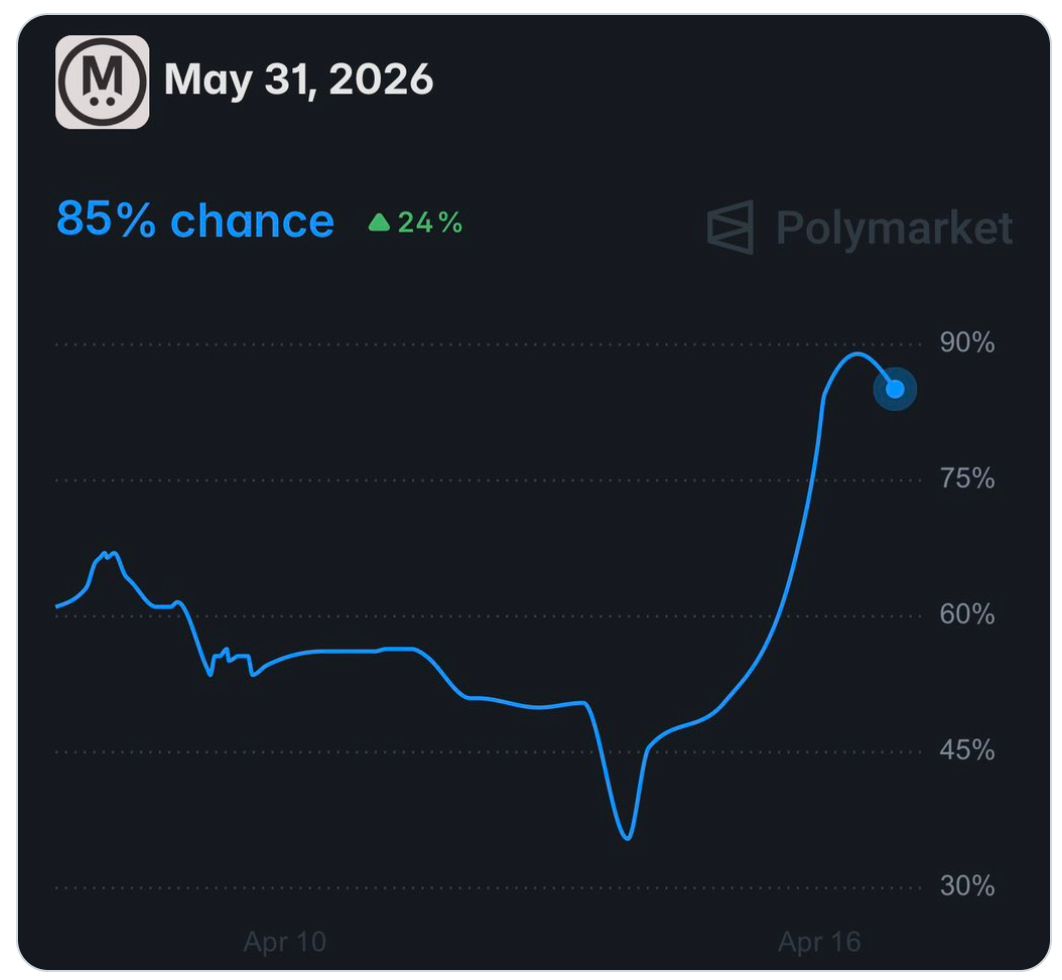Click the chart line's lowest dip point

(628, 838)
